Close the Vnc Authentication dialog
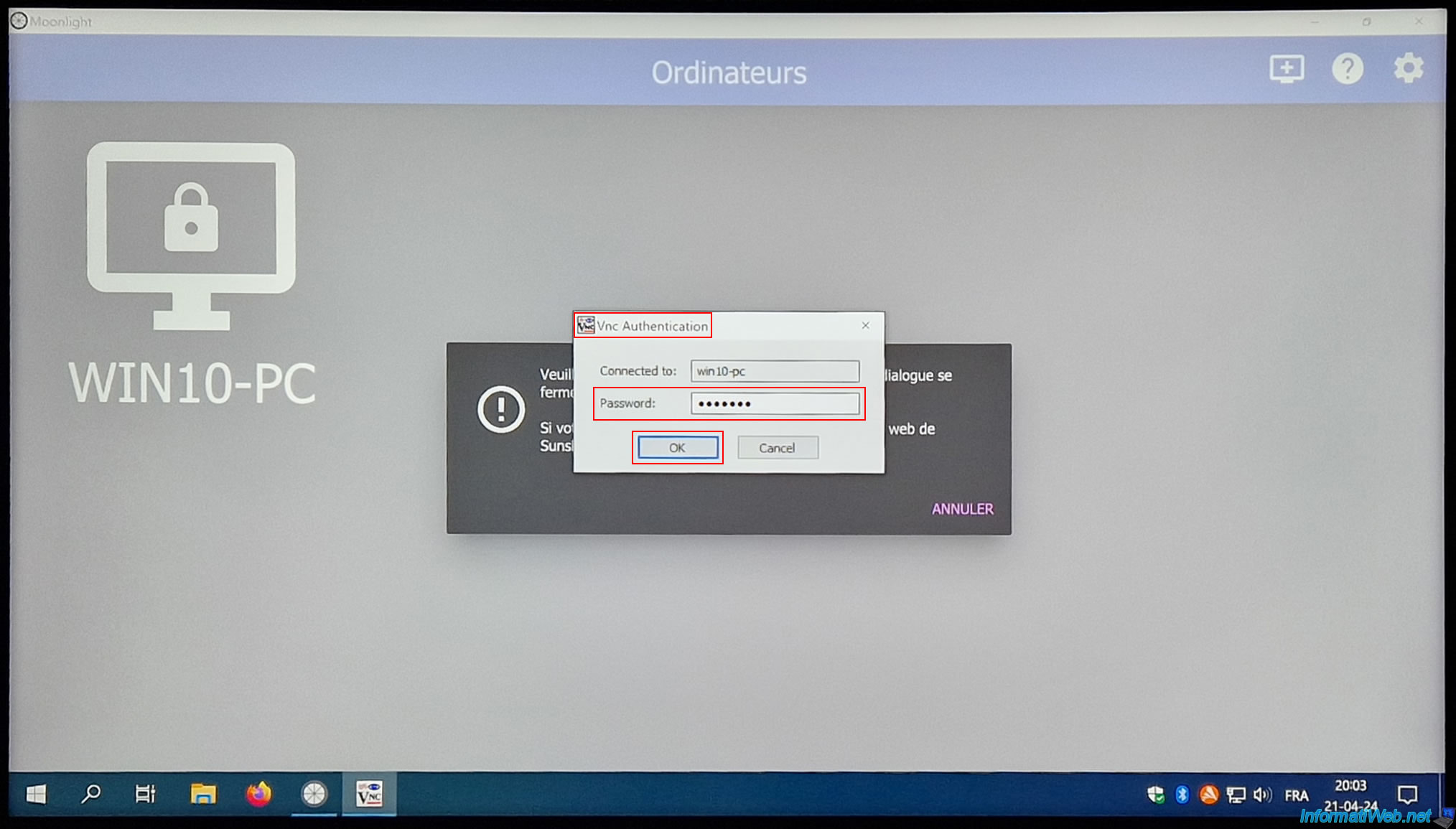This screenshot has height=829, width=1456. (866, 326)
